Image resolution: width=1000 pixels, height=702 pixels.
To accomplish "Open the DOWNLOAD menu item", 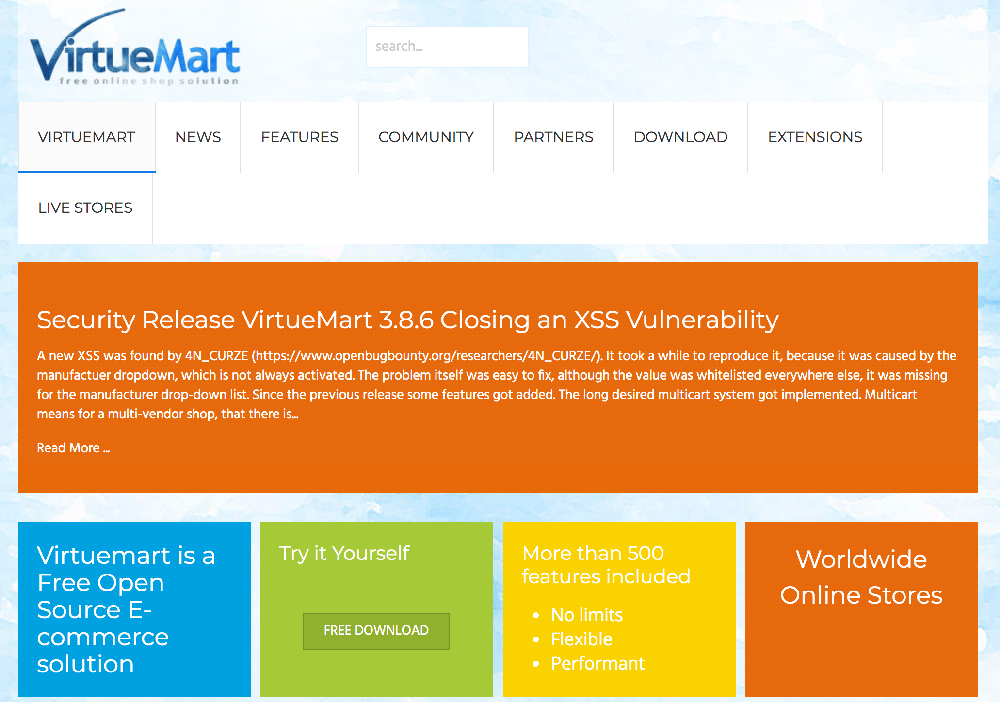I will tap(680, 137).
